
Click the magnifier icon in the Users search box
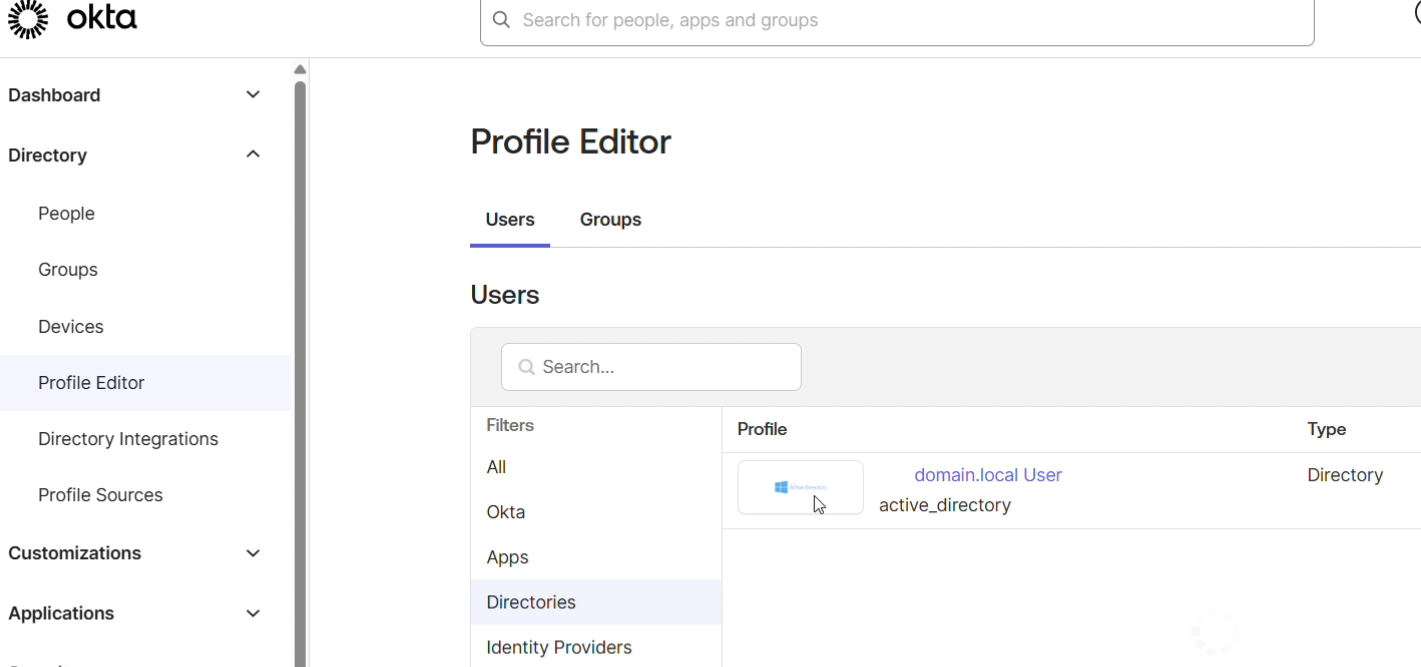(x=526, y=366)
